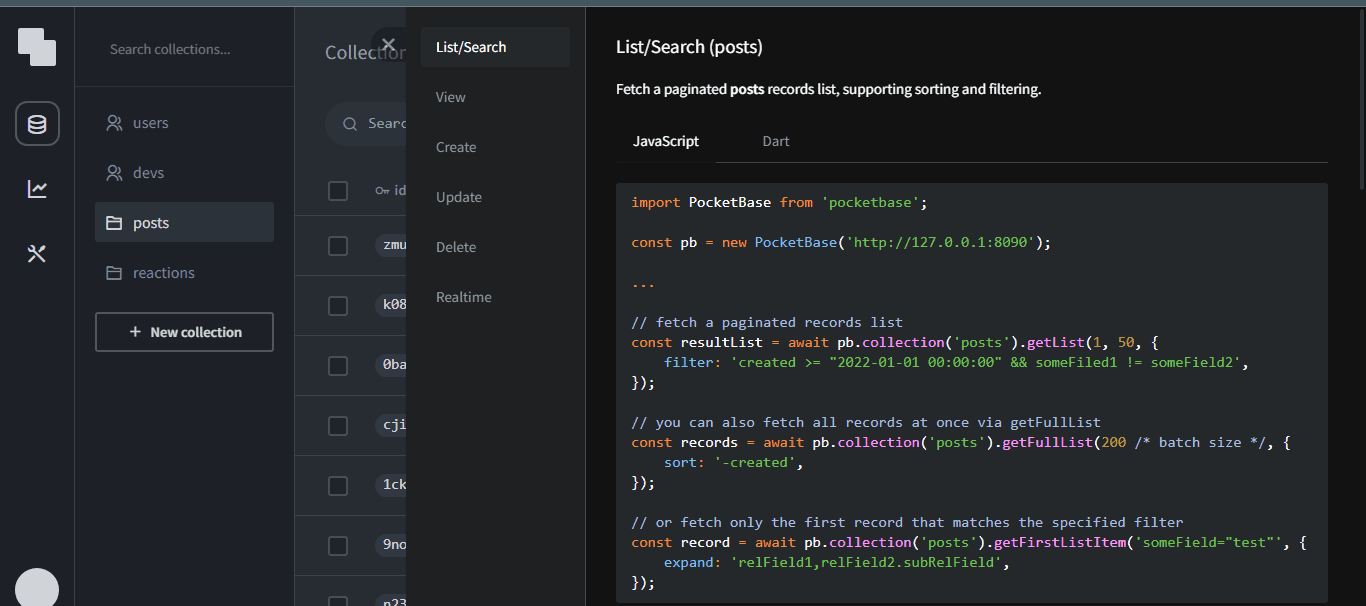This screenshot has width=1366, height=606.
Task: Click the id column key icon
Action: click(382, 190)
